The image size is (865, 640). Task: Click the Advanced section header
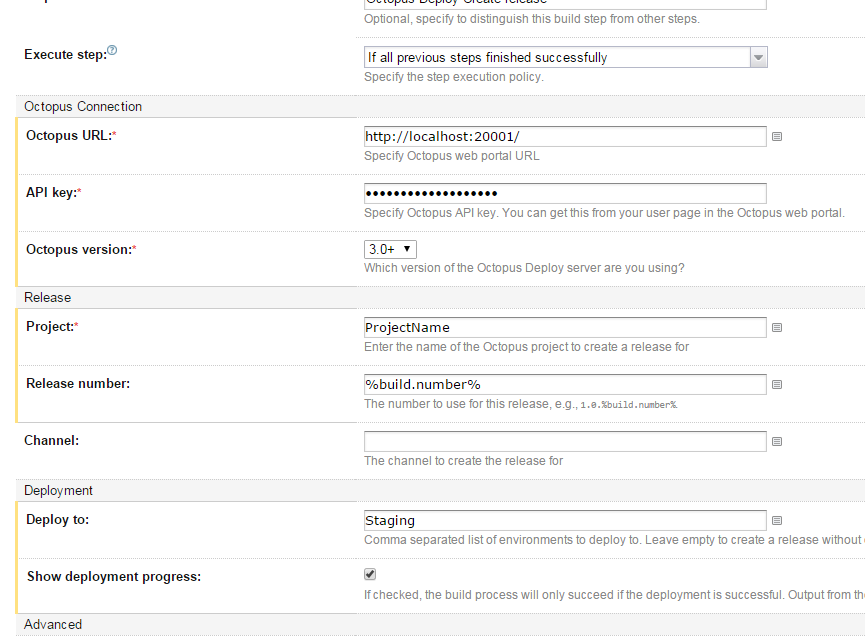pos(53,624)
